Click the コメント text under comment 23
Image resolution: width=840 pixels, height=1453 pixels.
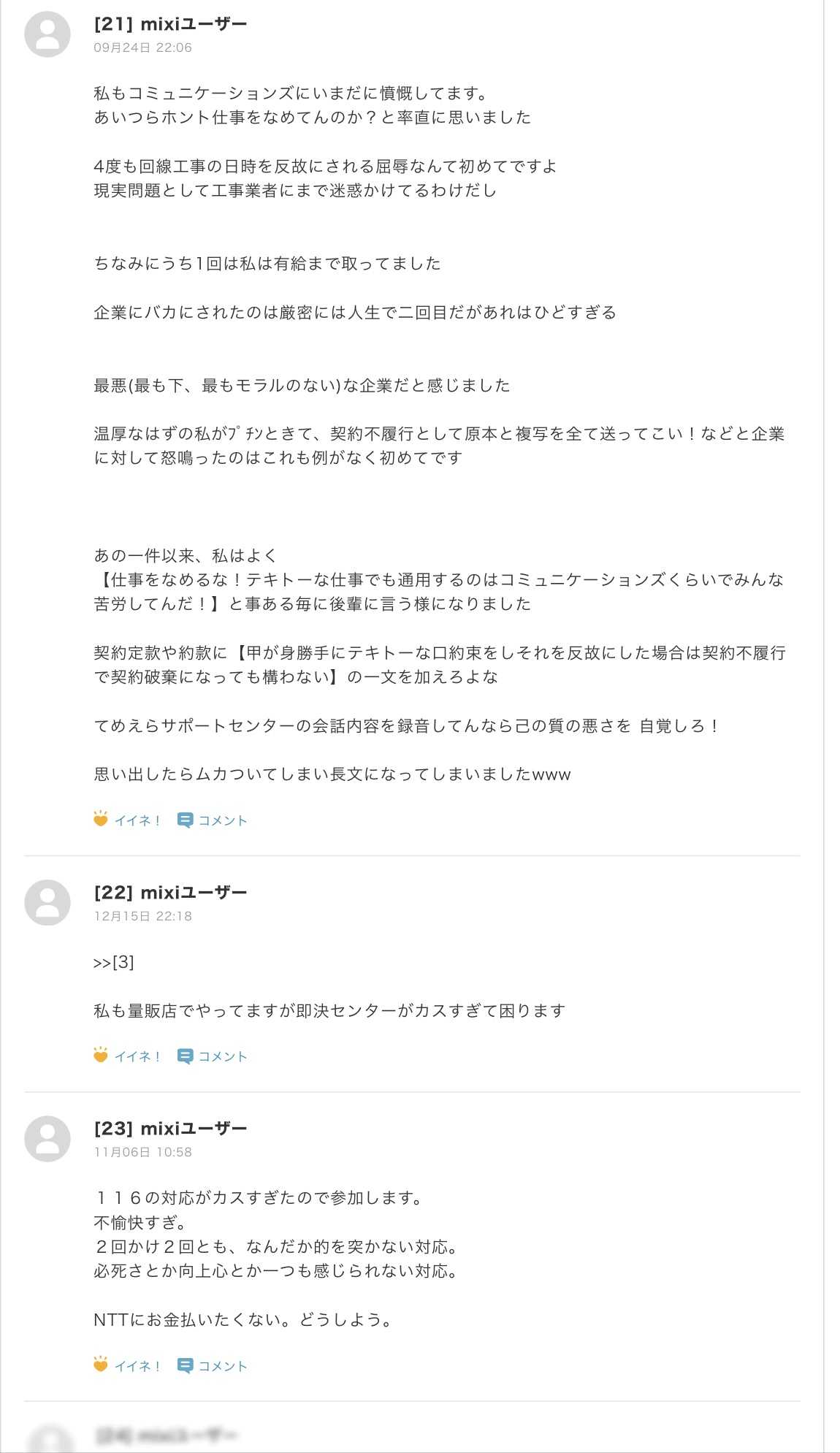[223, 1365]
